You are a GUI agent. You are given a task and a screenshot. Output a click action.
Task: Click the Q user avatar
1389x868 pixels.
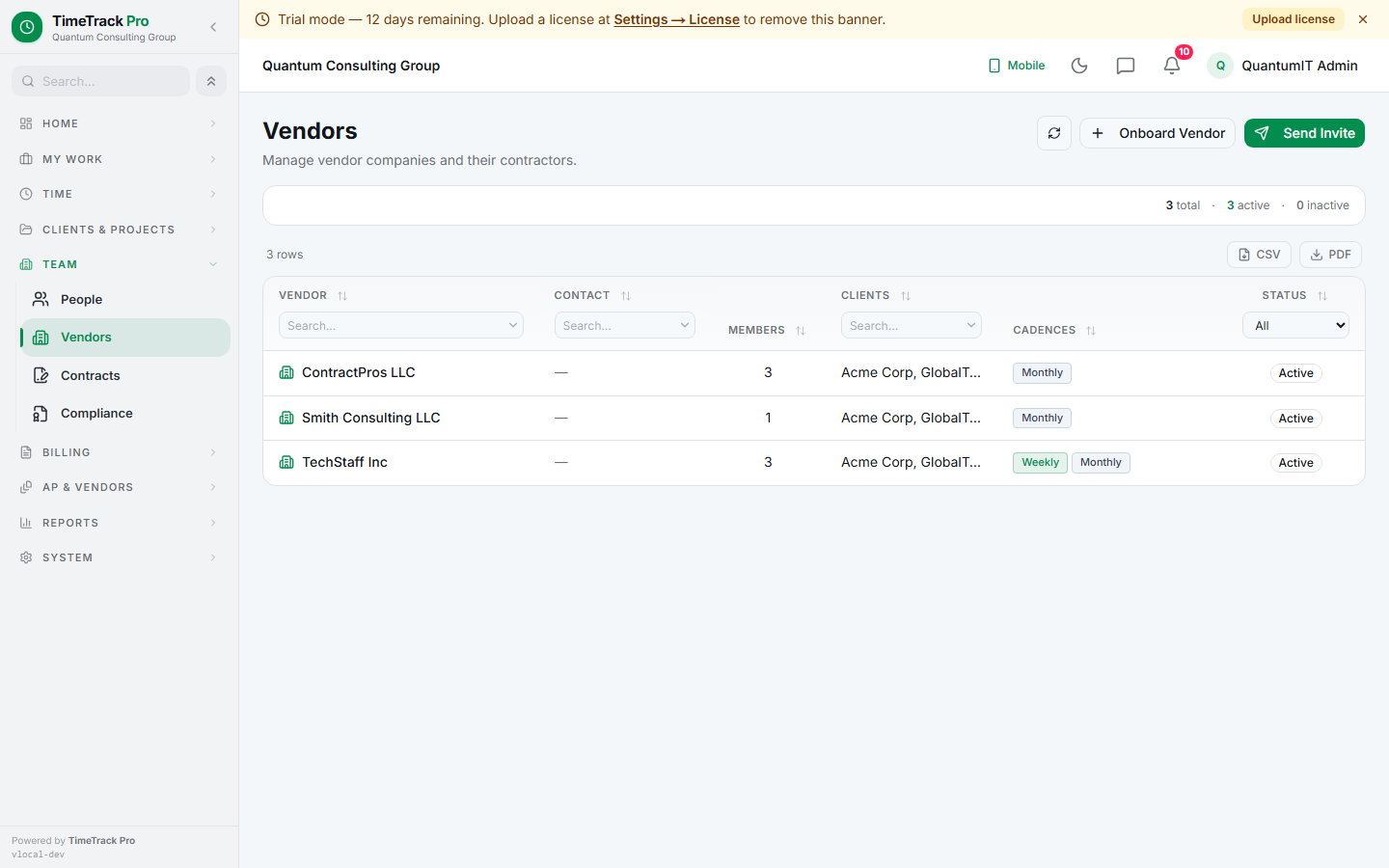(x=1220, y=66)
